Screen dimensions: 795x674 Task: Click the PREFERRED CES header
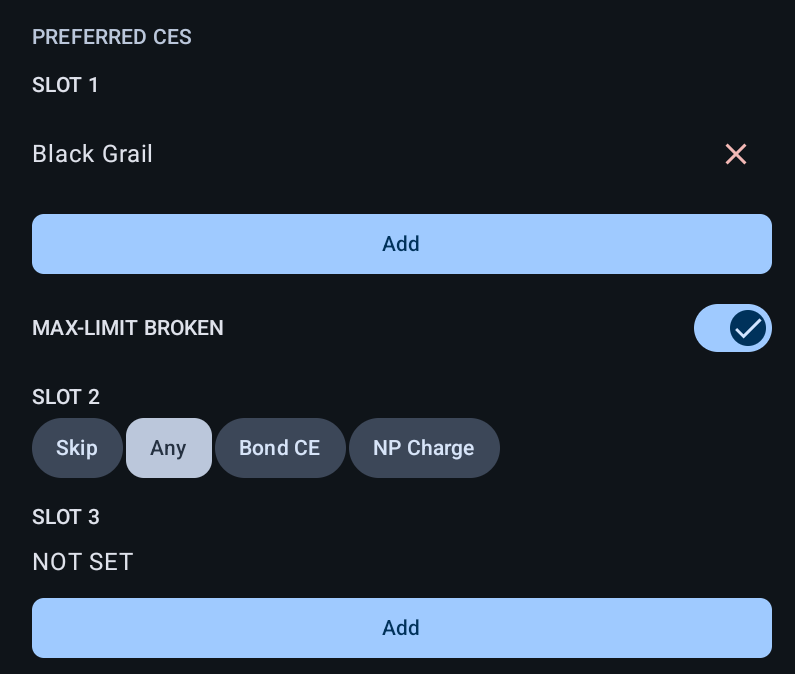[x=112, y=37]
